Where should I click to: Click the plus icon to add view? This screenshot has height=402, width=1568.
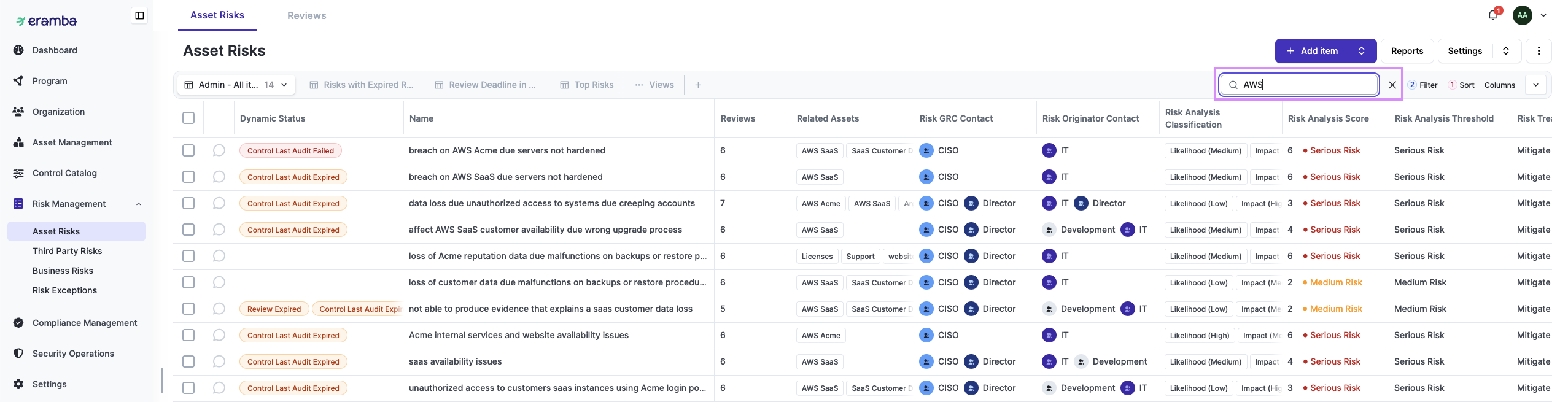[x=698, y=85]
